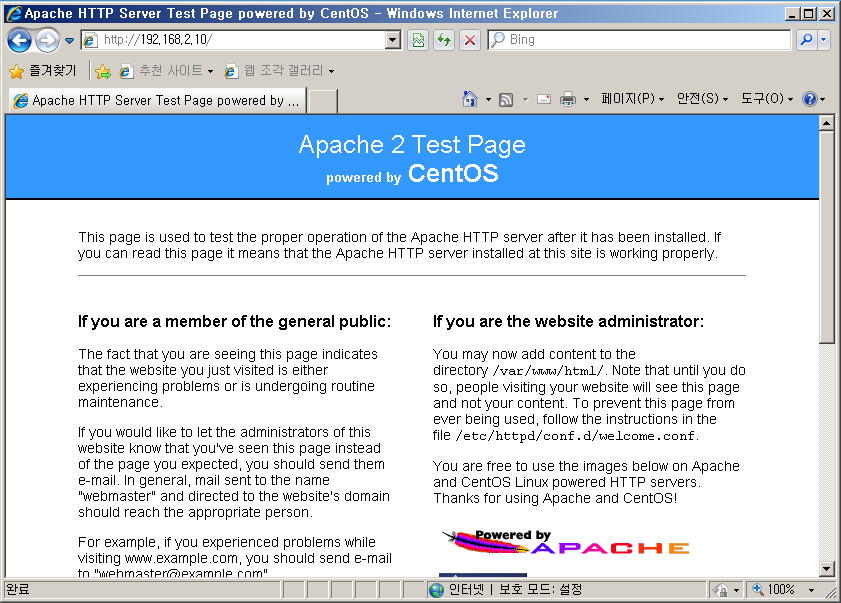Open Favorites (즐겨찾기) star button
The image size is (841, 603).
click(x=43, y=71)
